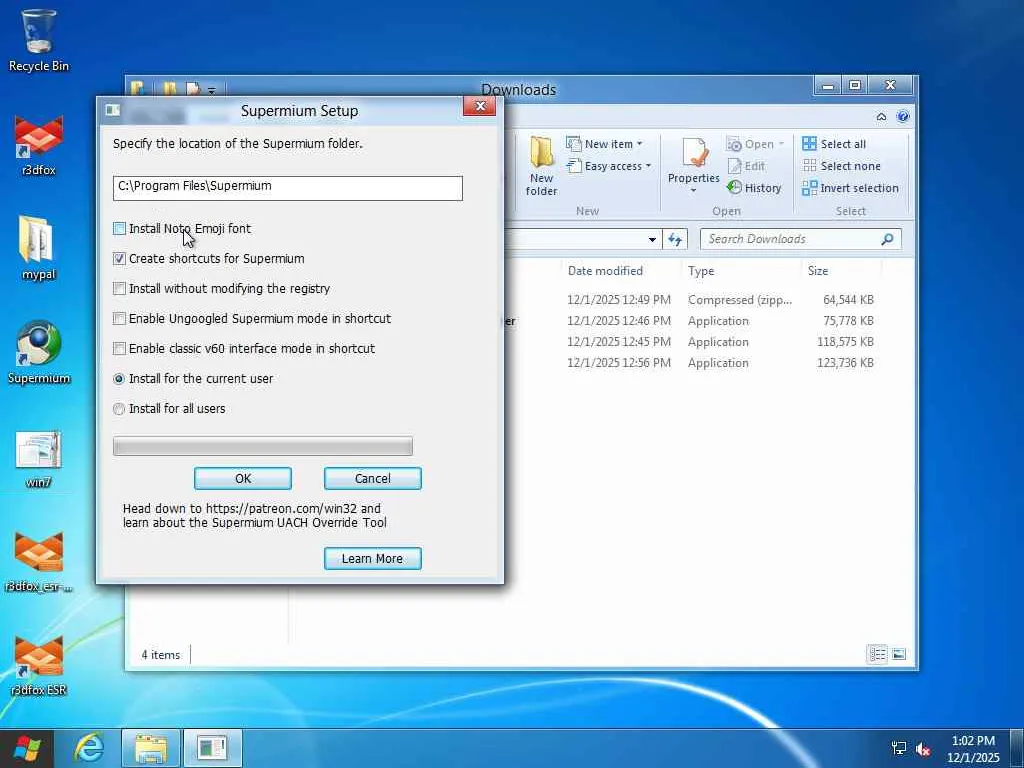Click History in the ribbon
This screenshot has height=768, width=1024.
(754, 188)
